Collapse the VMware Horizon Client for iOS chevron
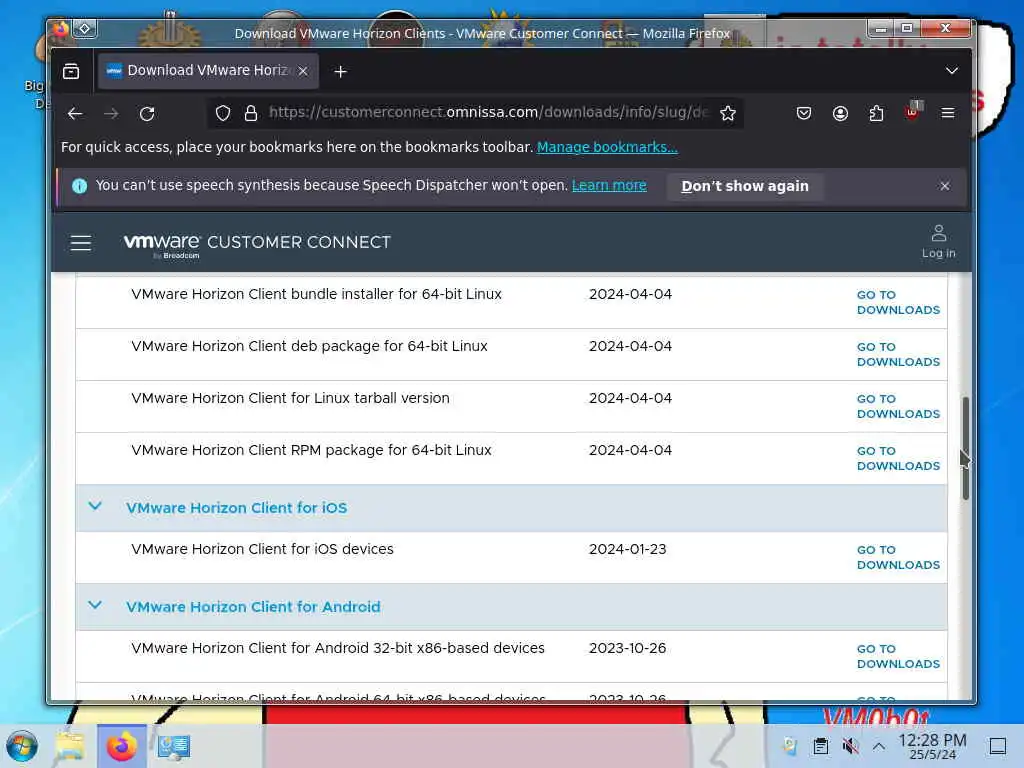This screenshot has height=768, width=1024. (x=95, y=506)
